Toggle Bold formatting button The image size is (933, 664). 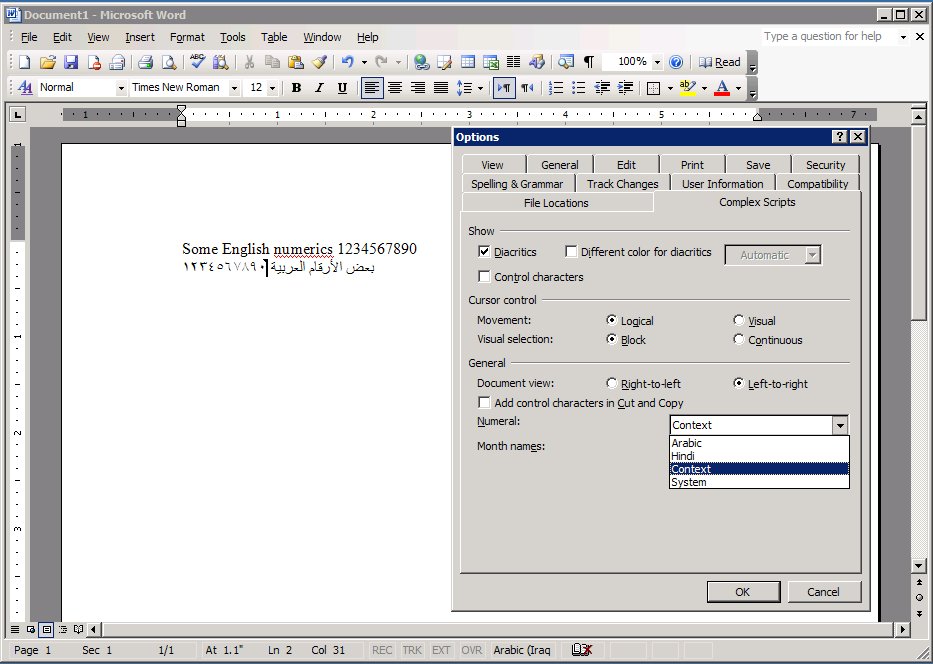point(296,88)
